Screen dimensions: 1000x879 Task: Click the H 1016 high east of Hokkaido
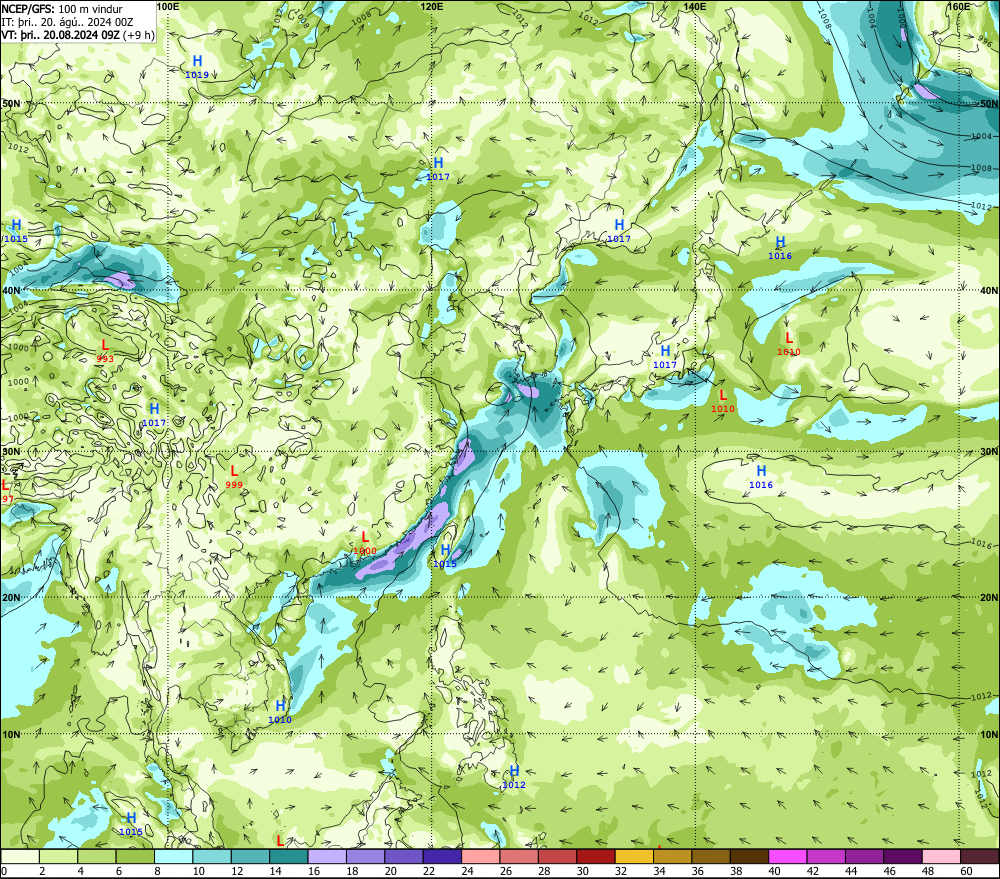(780, 247)
